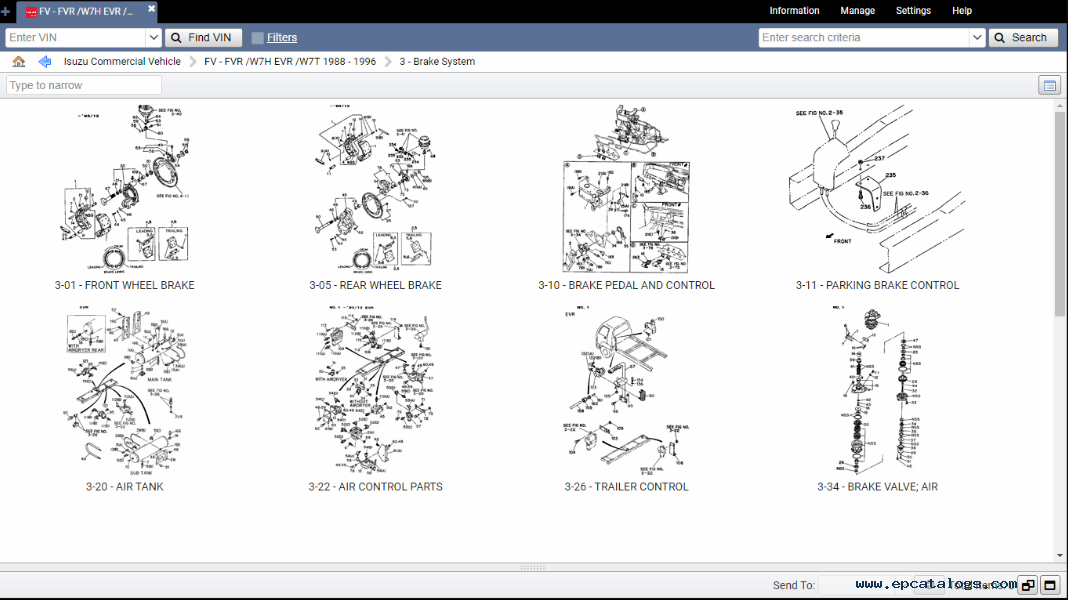Open 3-26 Trailer Control diagram thumbnail
Viewport: 1068px width, 600px height.
click(627, 390)
